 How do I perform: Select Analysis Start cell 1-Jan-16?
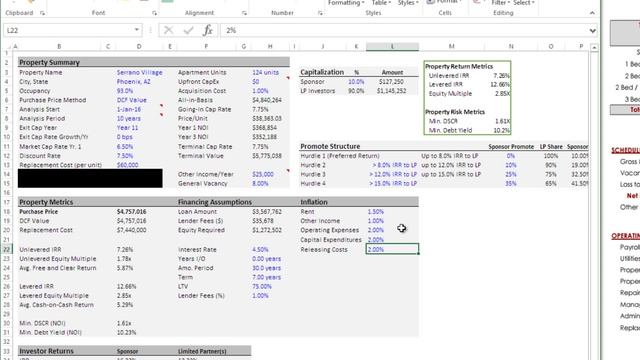[x=129, y=109]
